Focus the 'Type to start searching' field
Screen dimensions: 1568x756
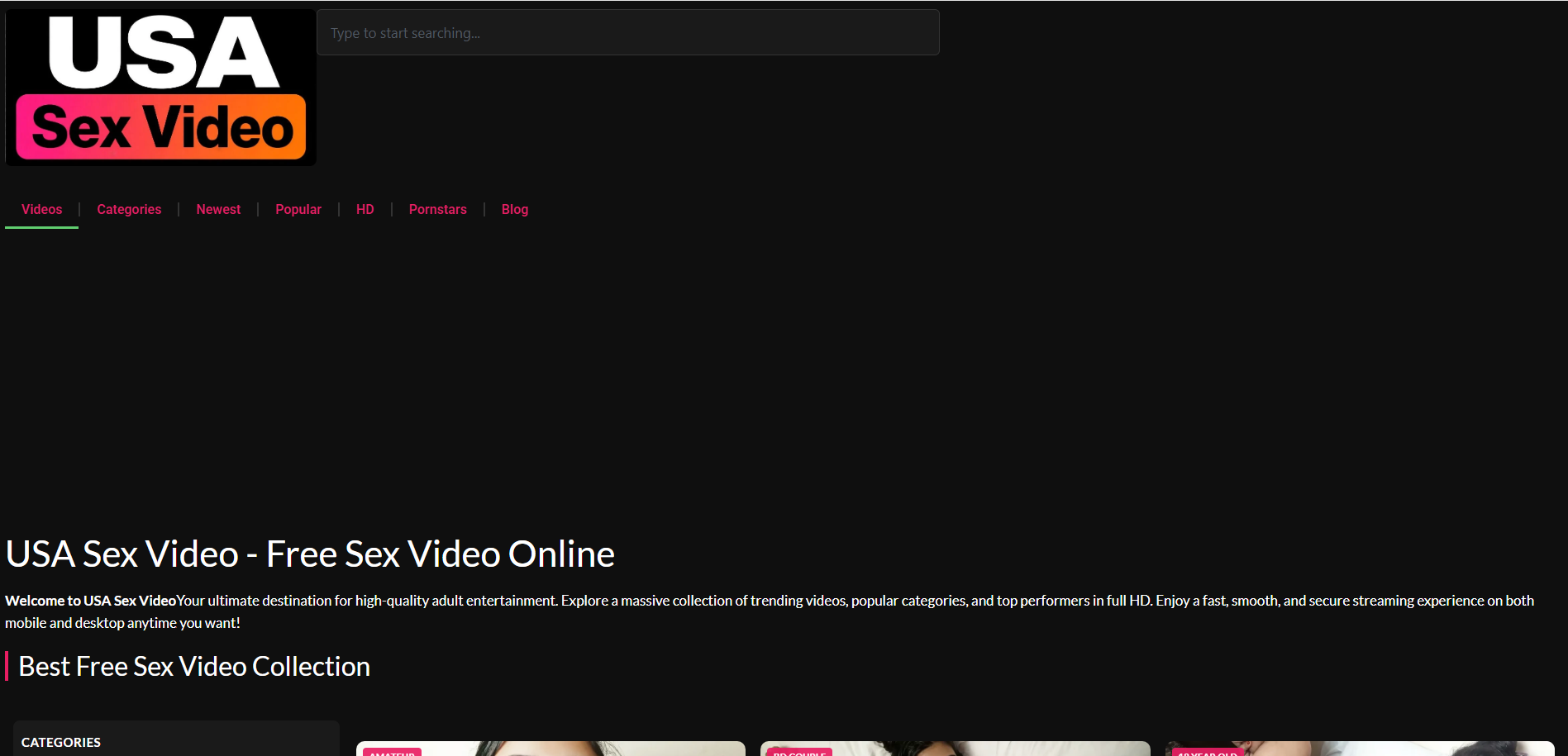click(x=628, y=32)
